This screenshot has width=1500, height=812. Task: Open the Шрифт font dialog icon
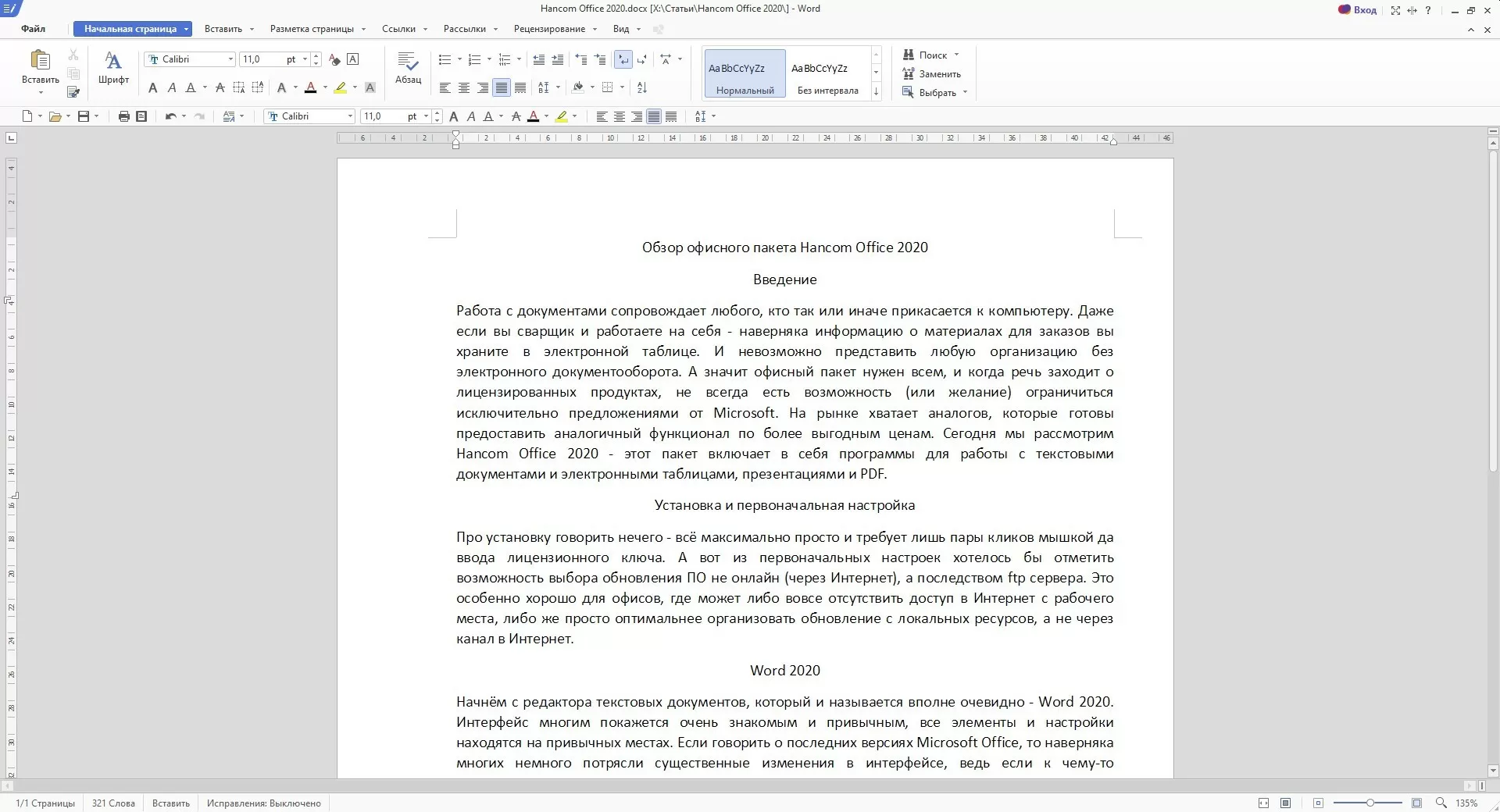(113, 67)
